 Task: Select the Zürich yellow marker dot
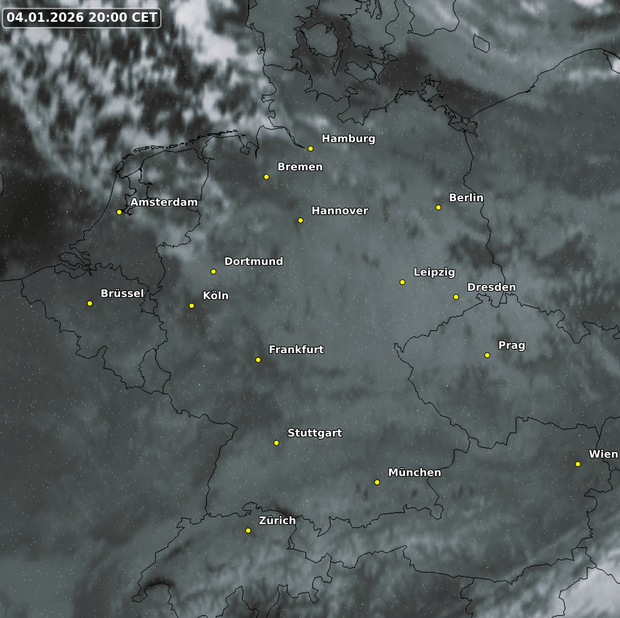click(x=248, y=530)
